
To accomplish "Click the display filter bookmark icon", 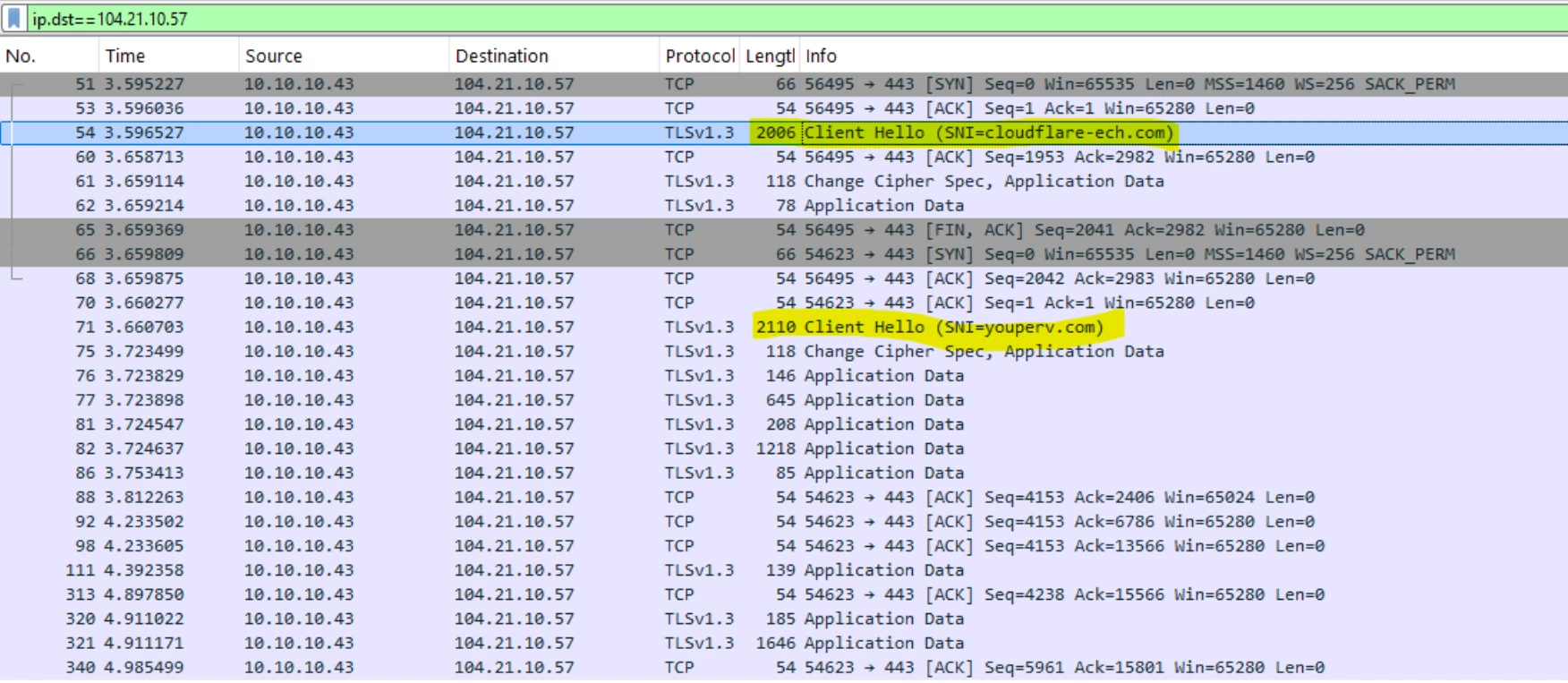I will 14,18.
